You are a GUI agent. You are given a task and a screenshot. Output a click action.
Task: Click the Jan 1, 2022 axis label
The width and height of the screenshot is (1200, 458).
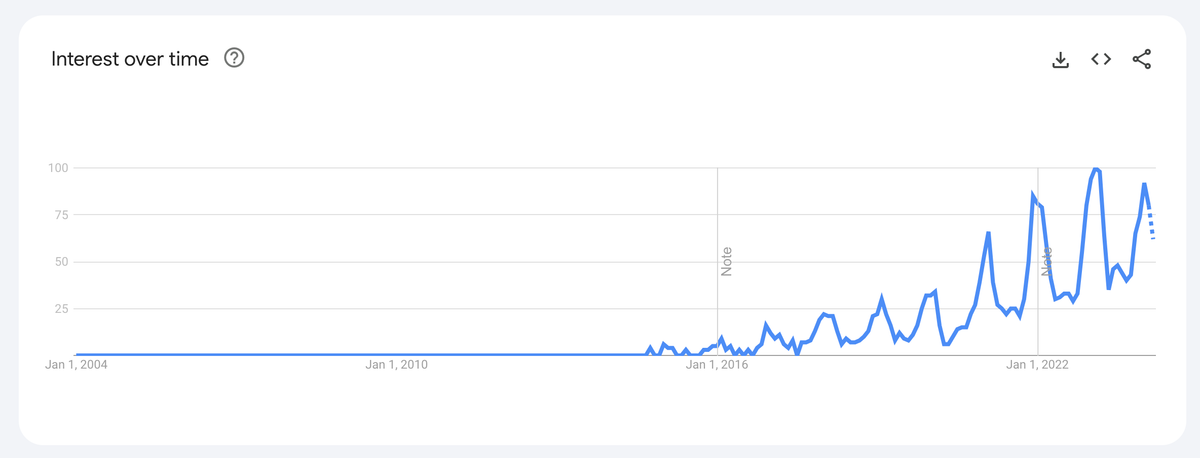(1037, 366)
